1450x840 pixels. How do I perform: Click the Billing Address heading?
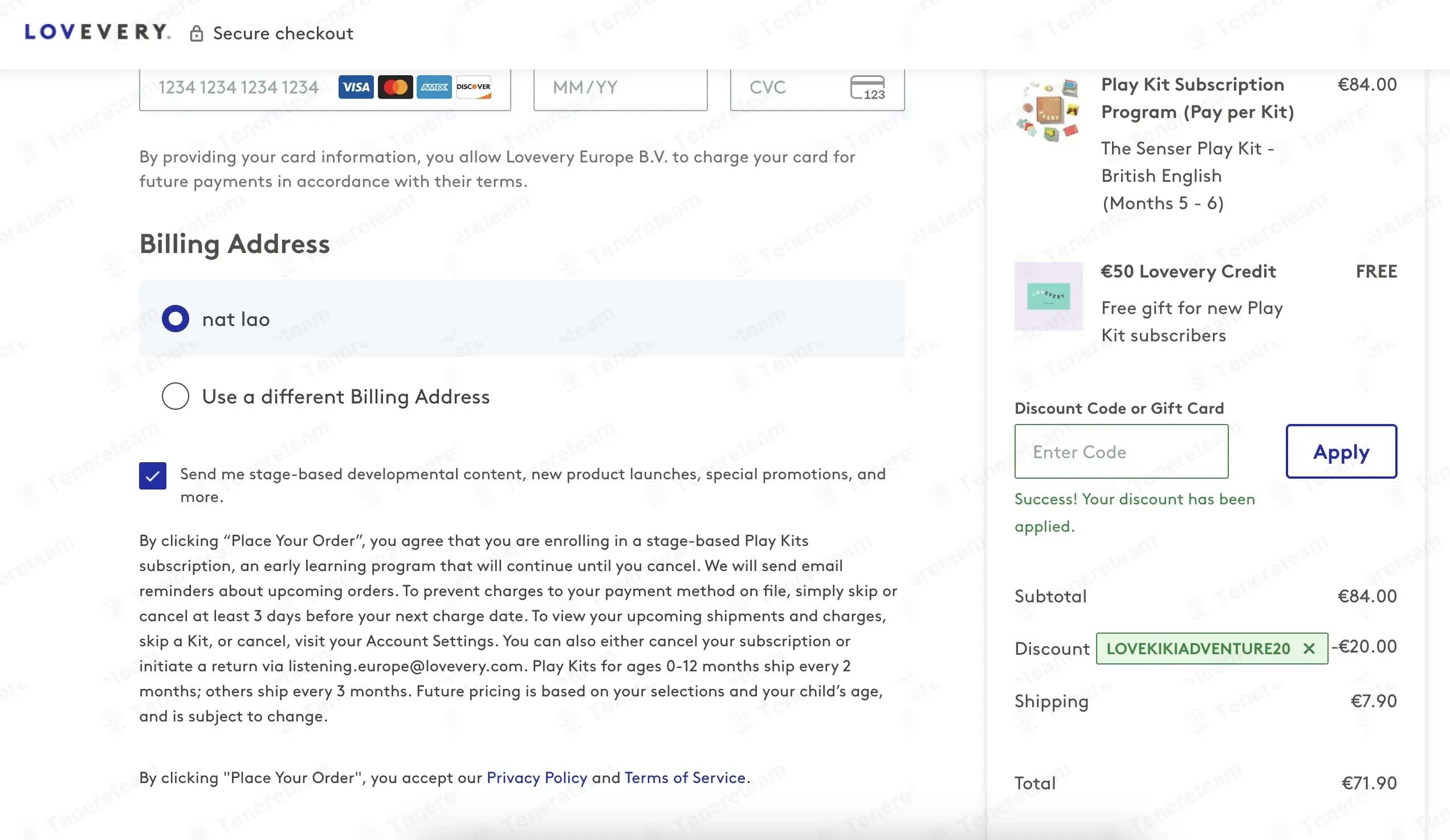pyautogui.click(x=235, y=243)
